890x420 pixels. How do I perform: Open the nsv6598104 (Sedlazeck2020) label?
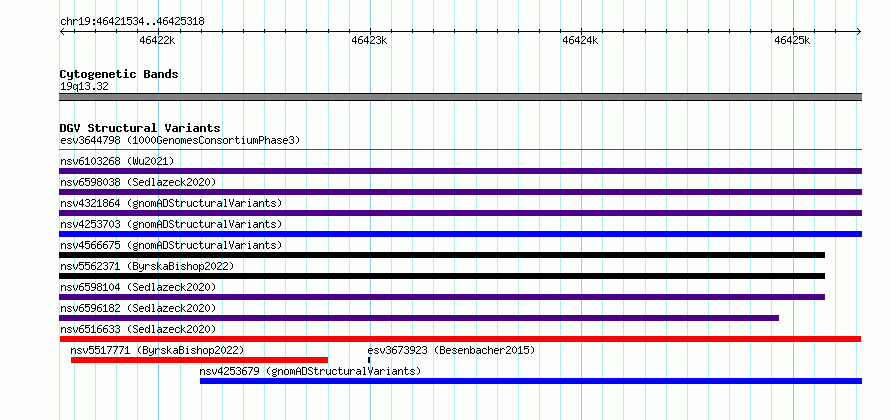138,287
